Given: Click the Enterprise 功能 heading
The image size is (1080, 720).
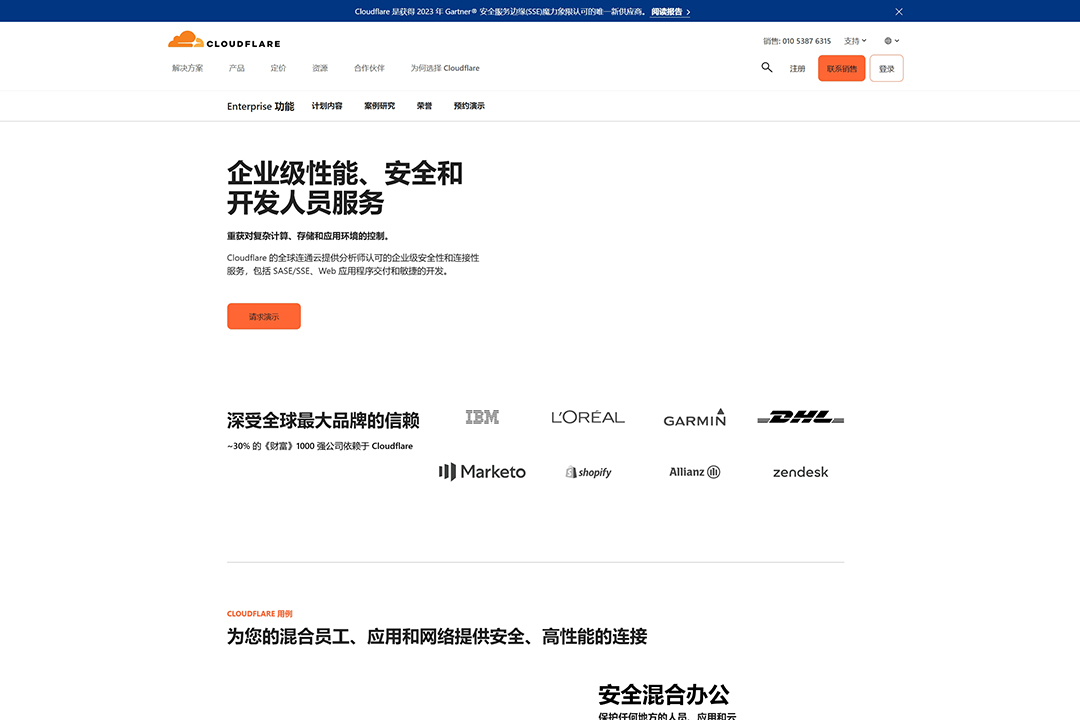Looking at the screenshot, I should click(260, 106).
